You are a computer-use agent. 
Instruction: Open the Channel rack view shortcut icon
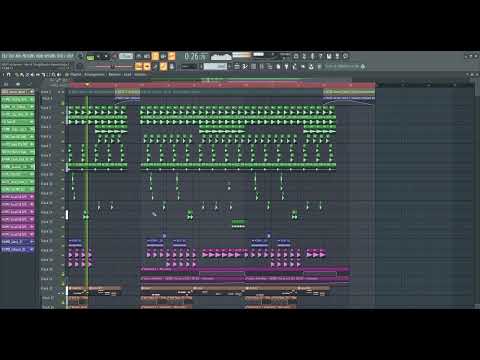tap(253, 67)
